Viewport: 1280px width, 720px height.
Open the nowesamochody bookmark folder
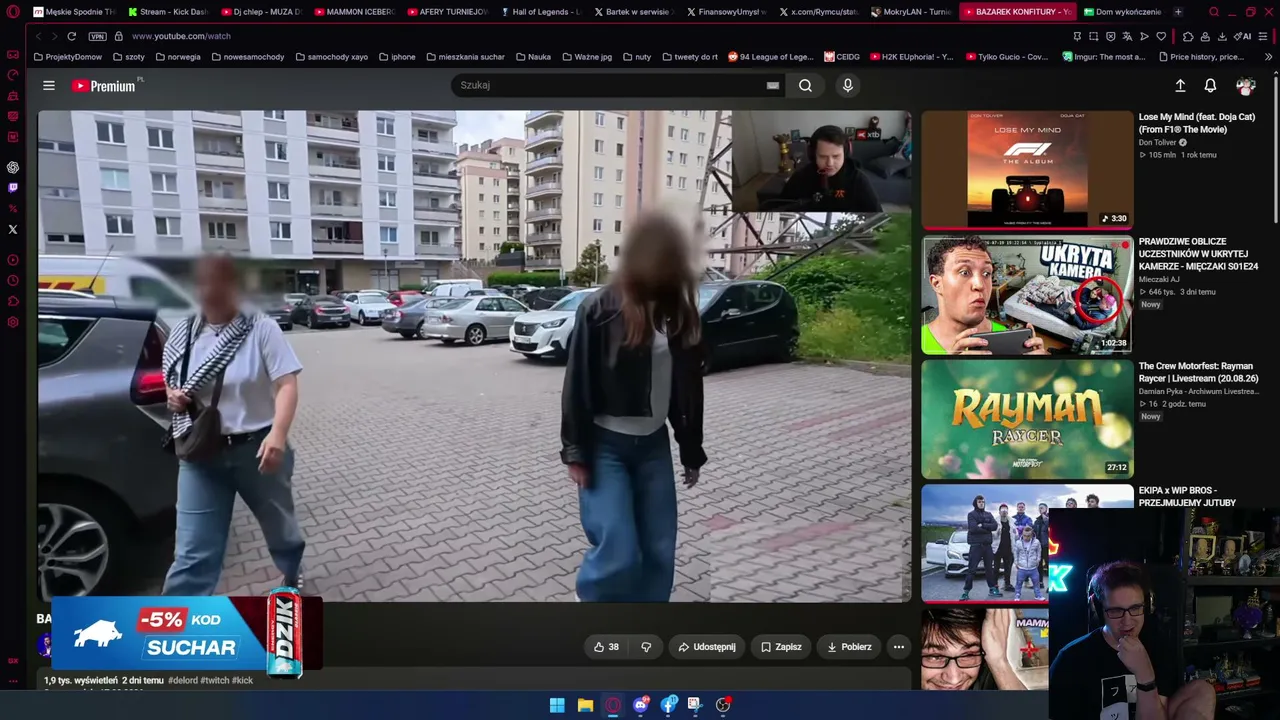pyautogui.click(x=247, y=57)
